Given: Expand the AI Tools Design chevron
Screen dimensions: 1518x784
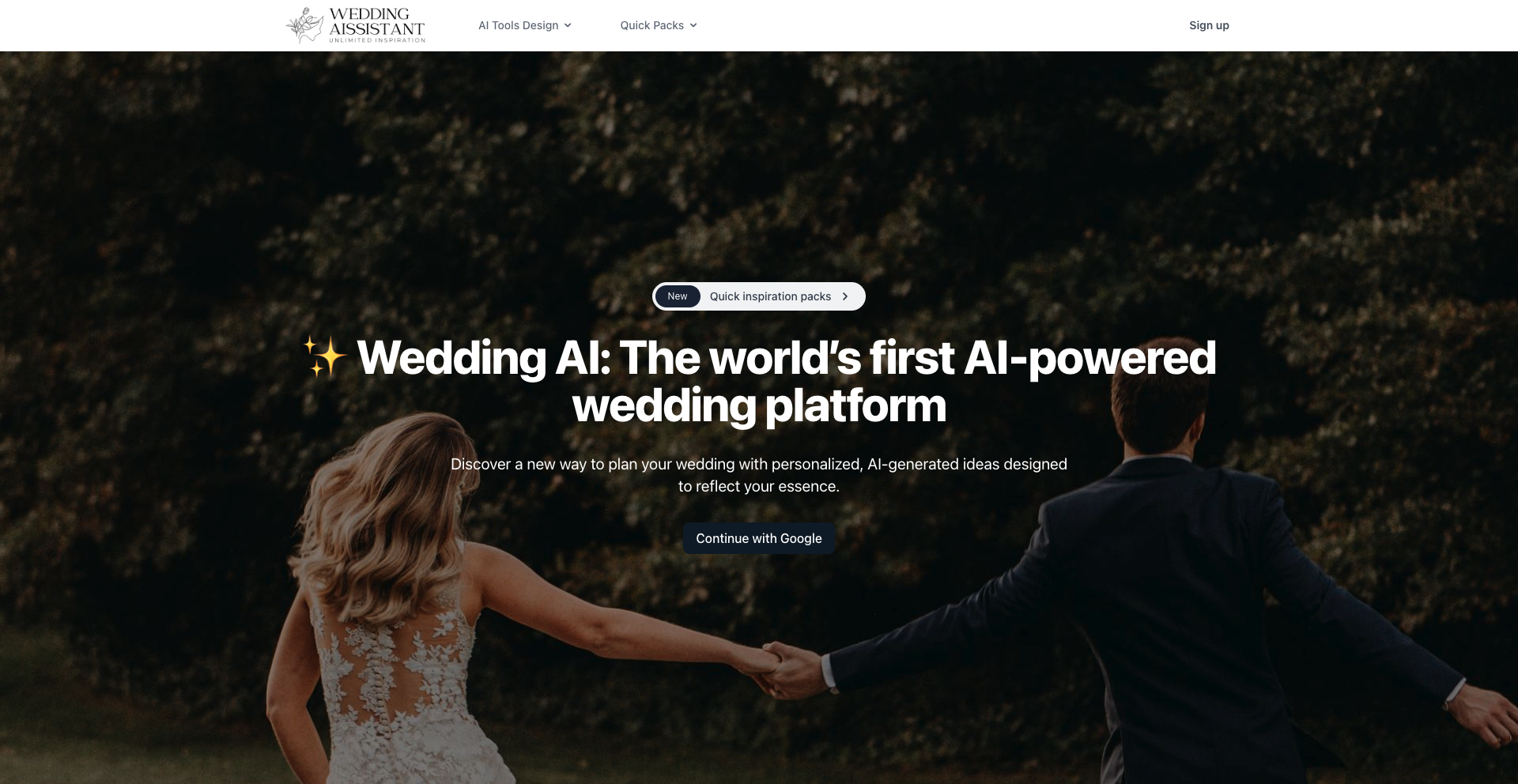Looking at the screenshot, I should [x=568, y=25].
